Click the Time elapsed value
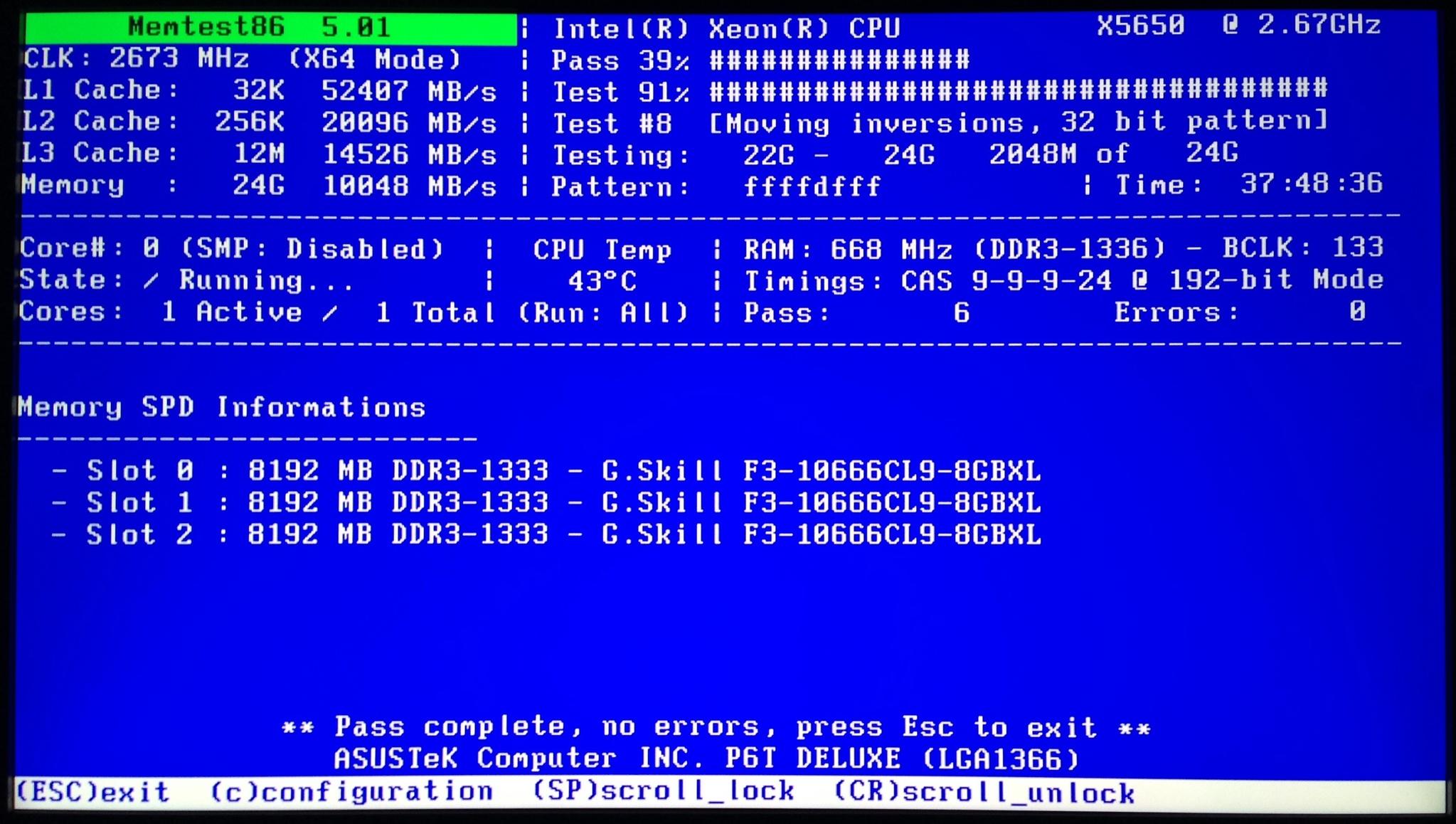 pos(1311,184)
